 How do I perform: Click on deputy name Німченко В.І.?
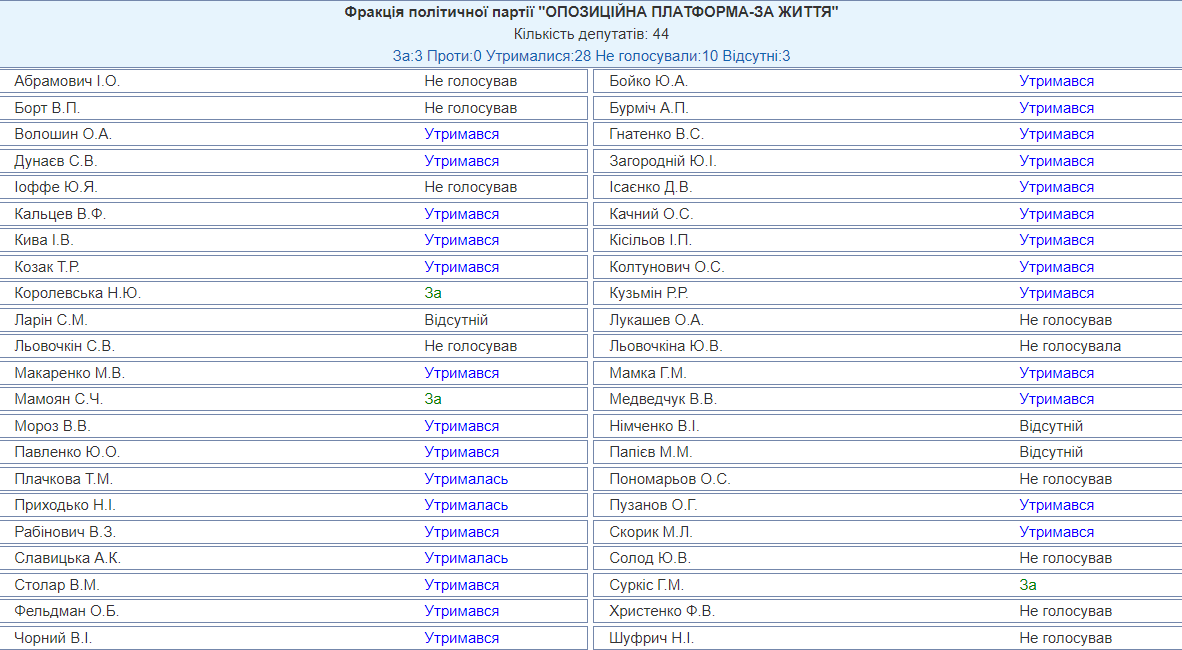coord(655,426)
